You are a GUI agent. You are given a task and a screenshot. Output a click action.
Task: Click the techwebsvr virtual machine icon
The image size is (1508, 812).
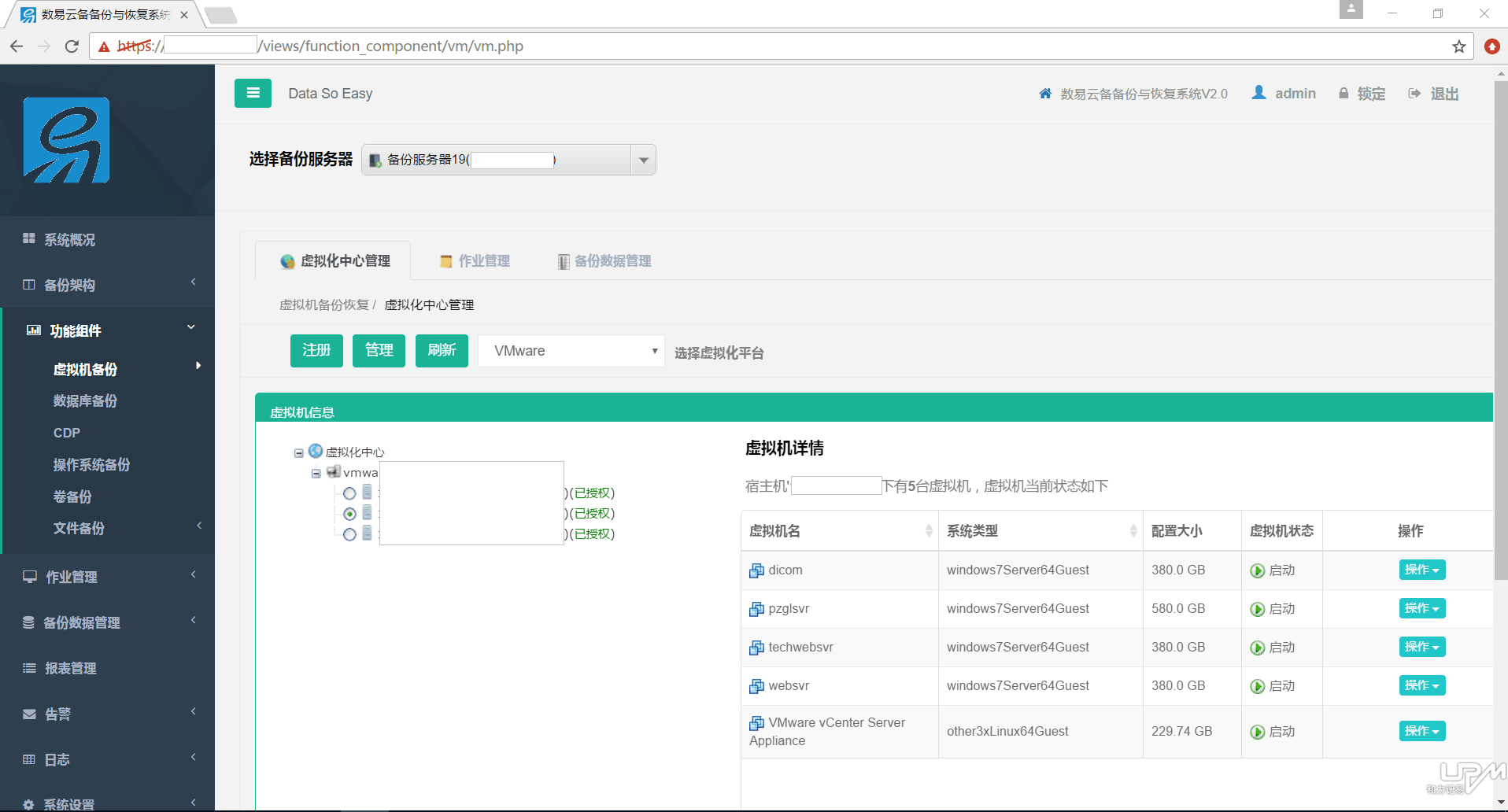pos(756,648)
